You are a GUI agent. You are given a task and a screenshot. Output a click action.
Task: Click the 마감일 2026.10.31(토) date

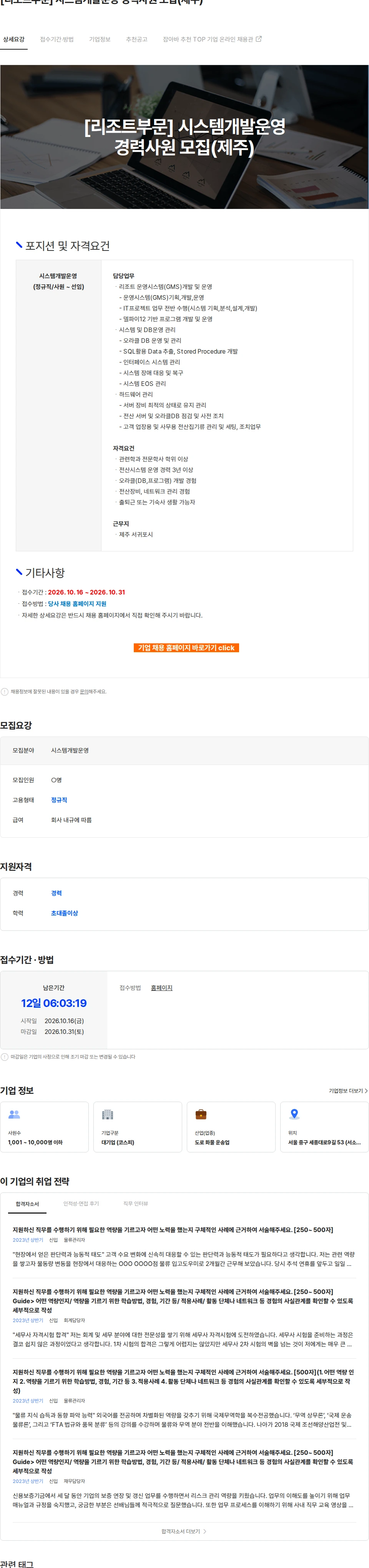click(x=65, y=1032)
